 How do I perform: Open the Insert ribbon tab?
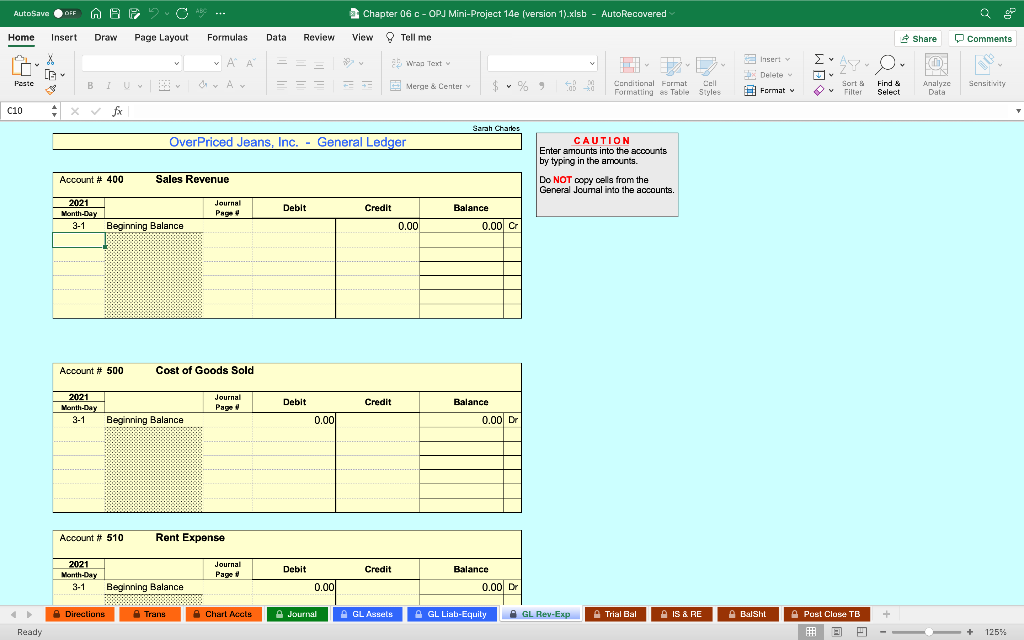pos(64,37)
